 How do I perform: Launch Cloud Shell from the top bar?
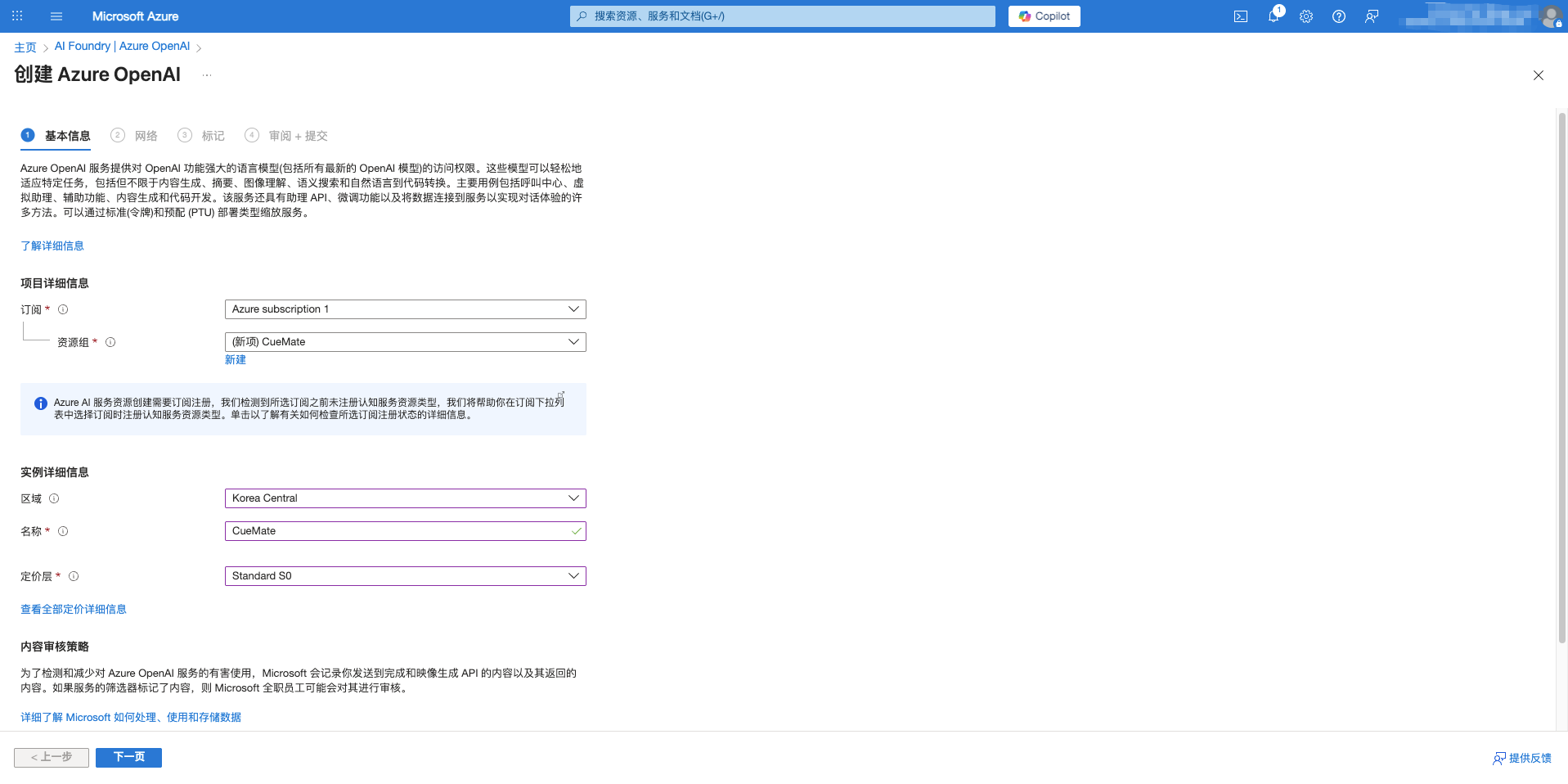(x=1241, y=16)
